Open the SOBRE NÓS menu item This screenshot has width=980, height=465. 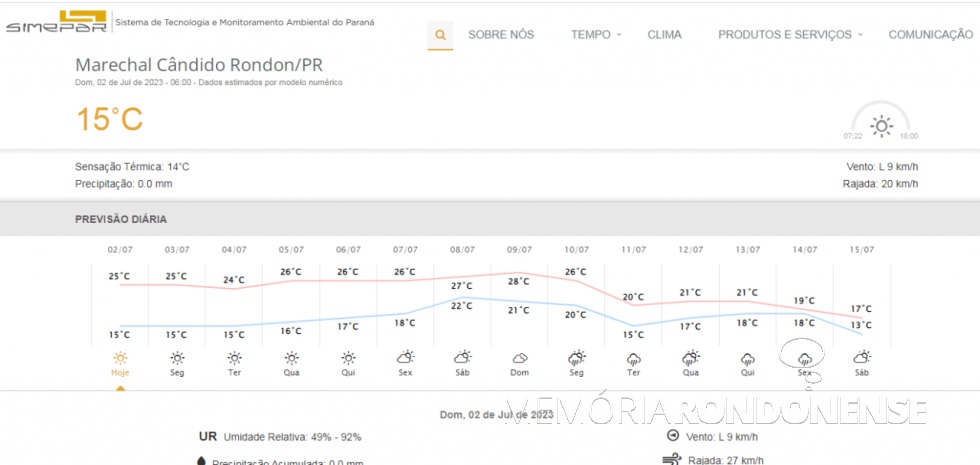click(501, 35)
